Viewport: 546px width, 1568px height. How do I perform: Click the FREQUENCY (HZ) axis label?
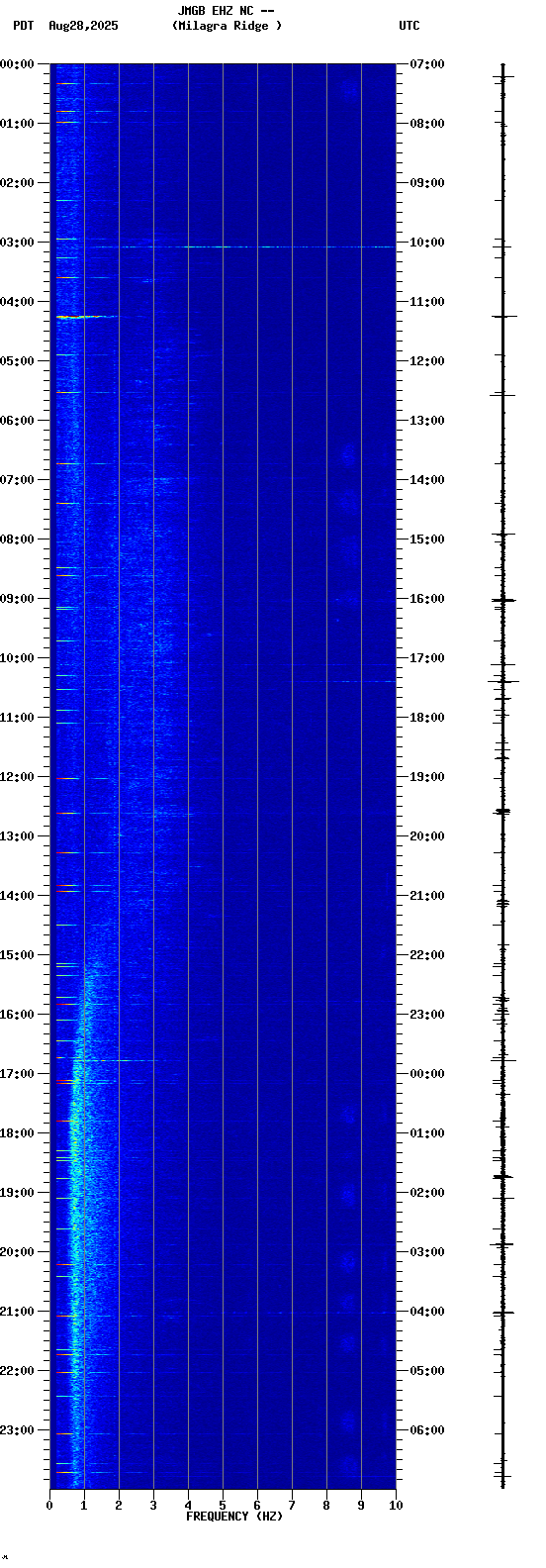[x=234, y=1517]
